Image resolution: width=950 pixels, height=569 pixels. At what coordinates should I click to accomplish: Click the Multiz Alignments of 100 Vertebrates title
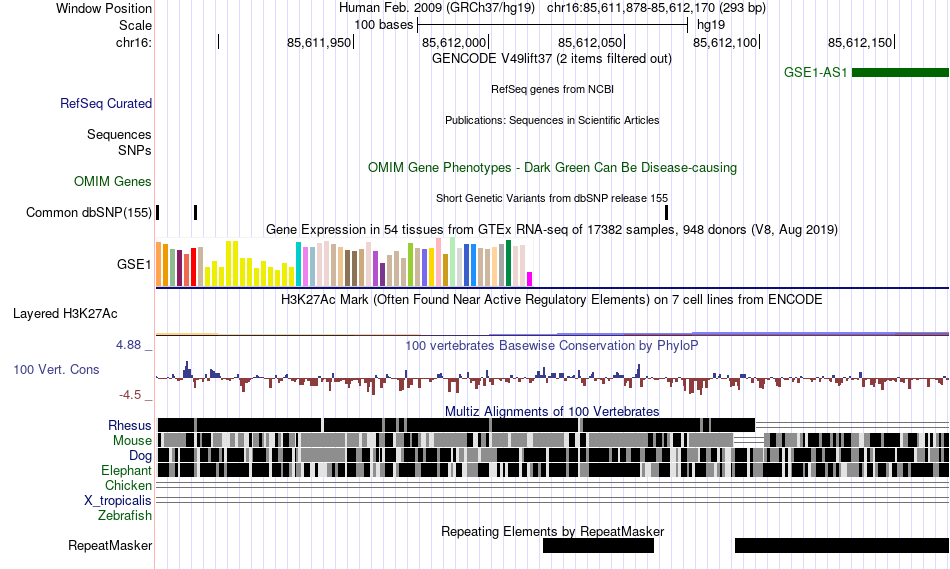point(552,411)
